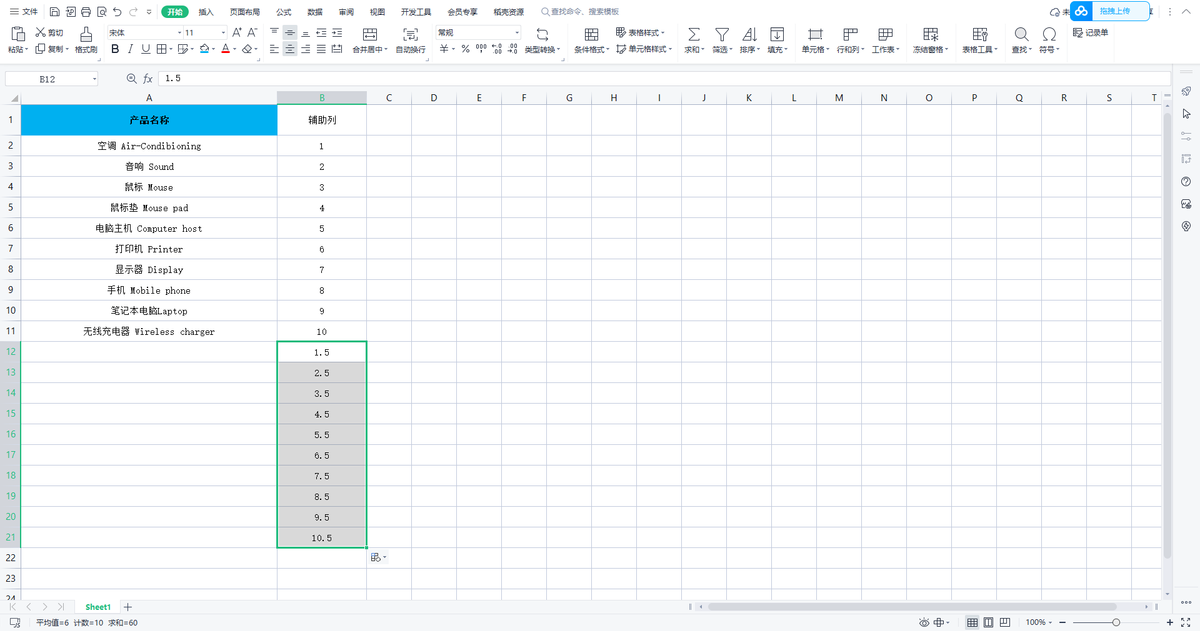The image size is (1200, 631).
Task: Click the 求和 sigma sum icon
Action: (x=694, y=34)
